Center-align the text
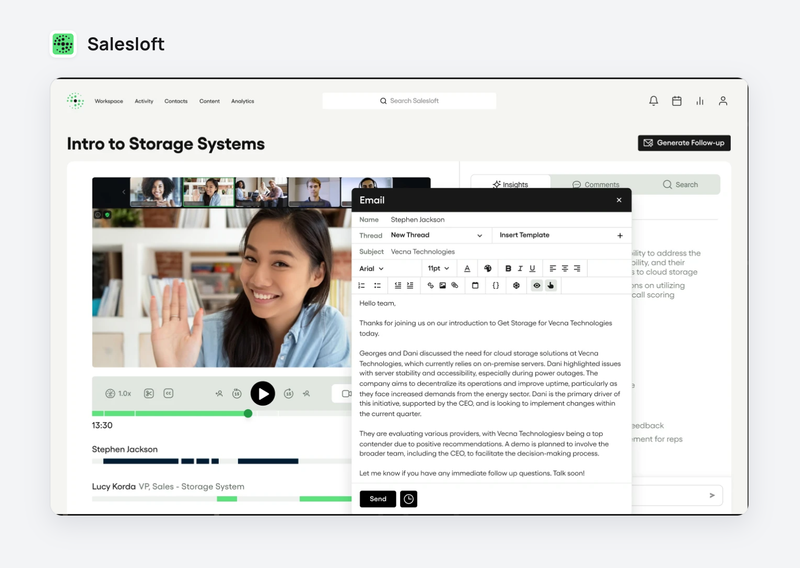This screenshot has width=800, height=568. 565,268
